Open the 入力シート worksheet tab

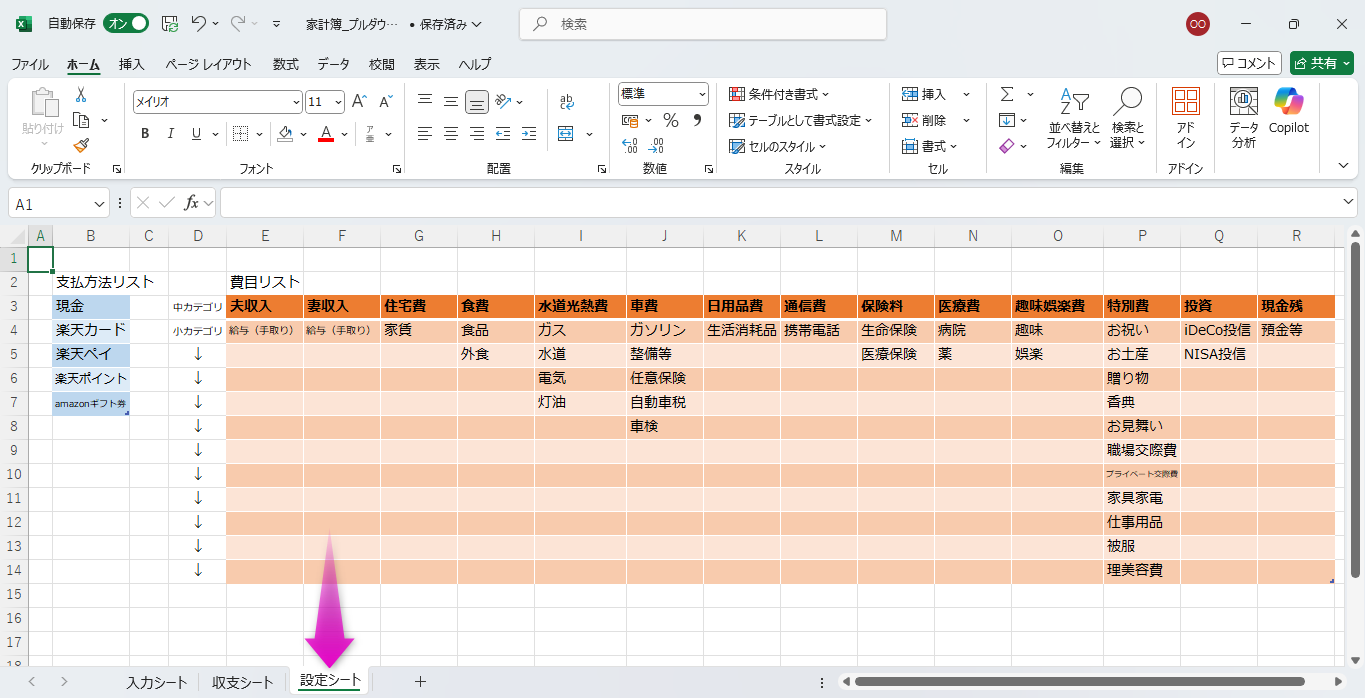coord(156,682)
